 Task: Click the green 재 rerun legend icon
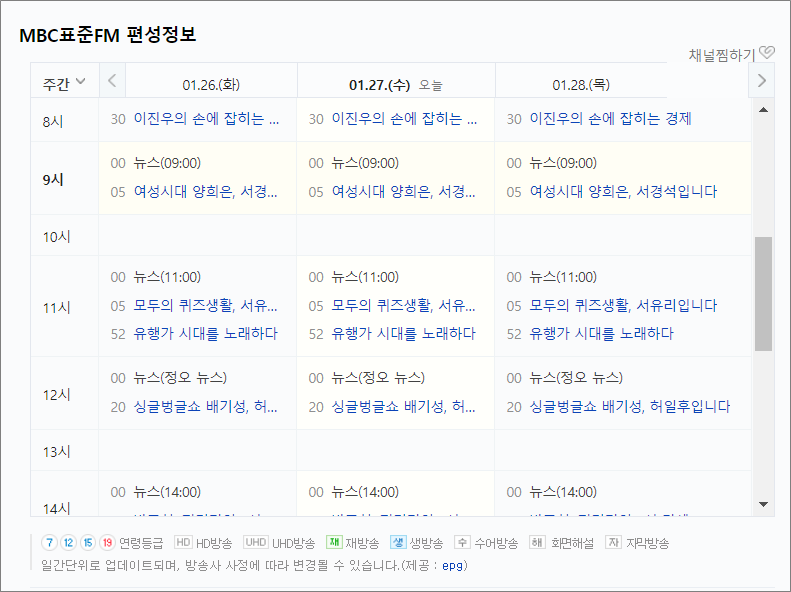pos(334,542)
